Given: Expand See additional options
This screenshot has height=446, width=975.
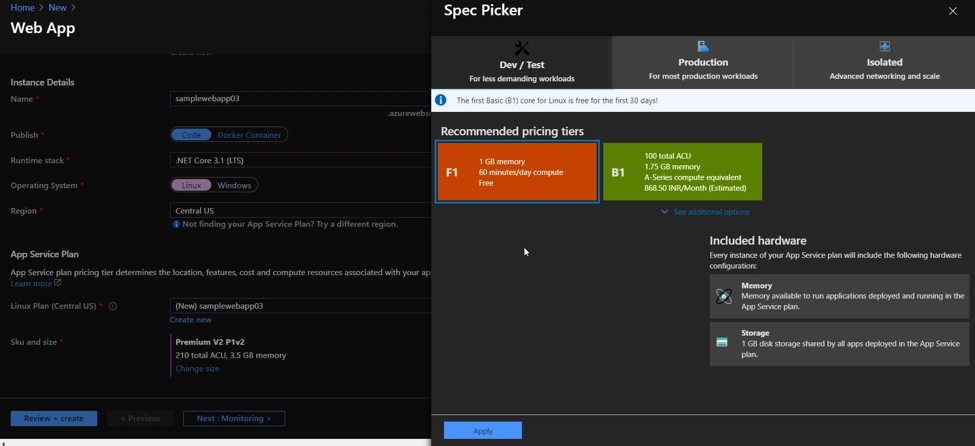Looking at the screenshot, I should [x=705, y=212].
